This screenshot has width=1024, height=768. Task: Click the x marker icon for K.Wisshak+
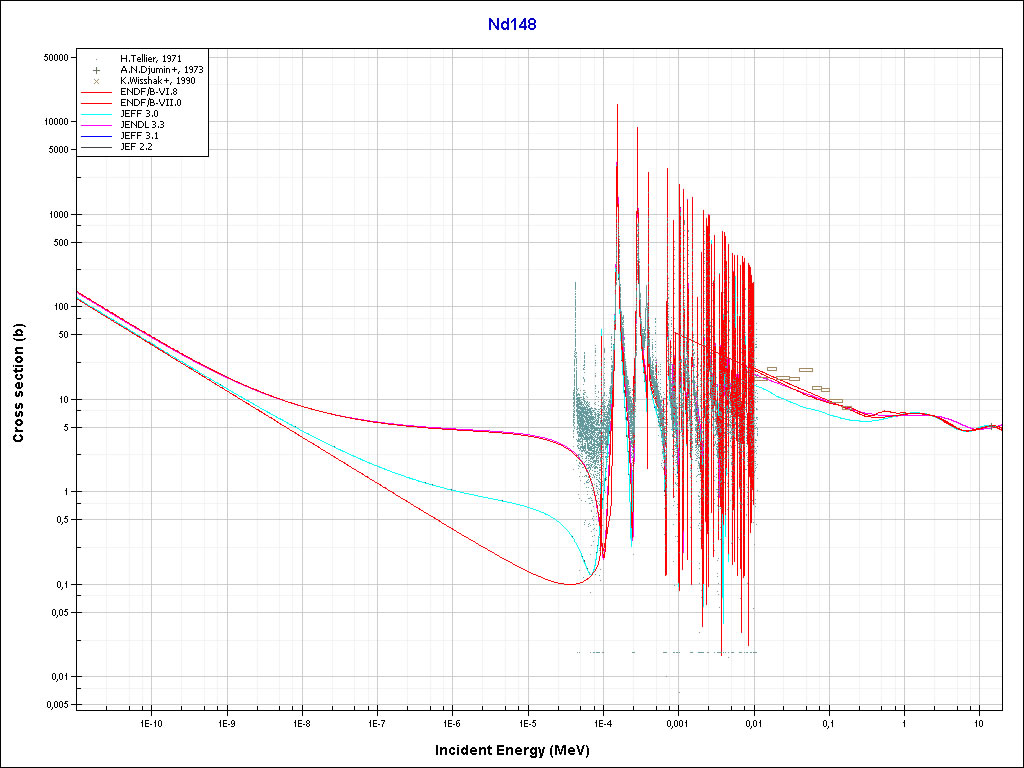point(96,81)
